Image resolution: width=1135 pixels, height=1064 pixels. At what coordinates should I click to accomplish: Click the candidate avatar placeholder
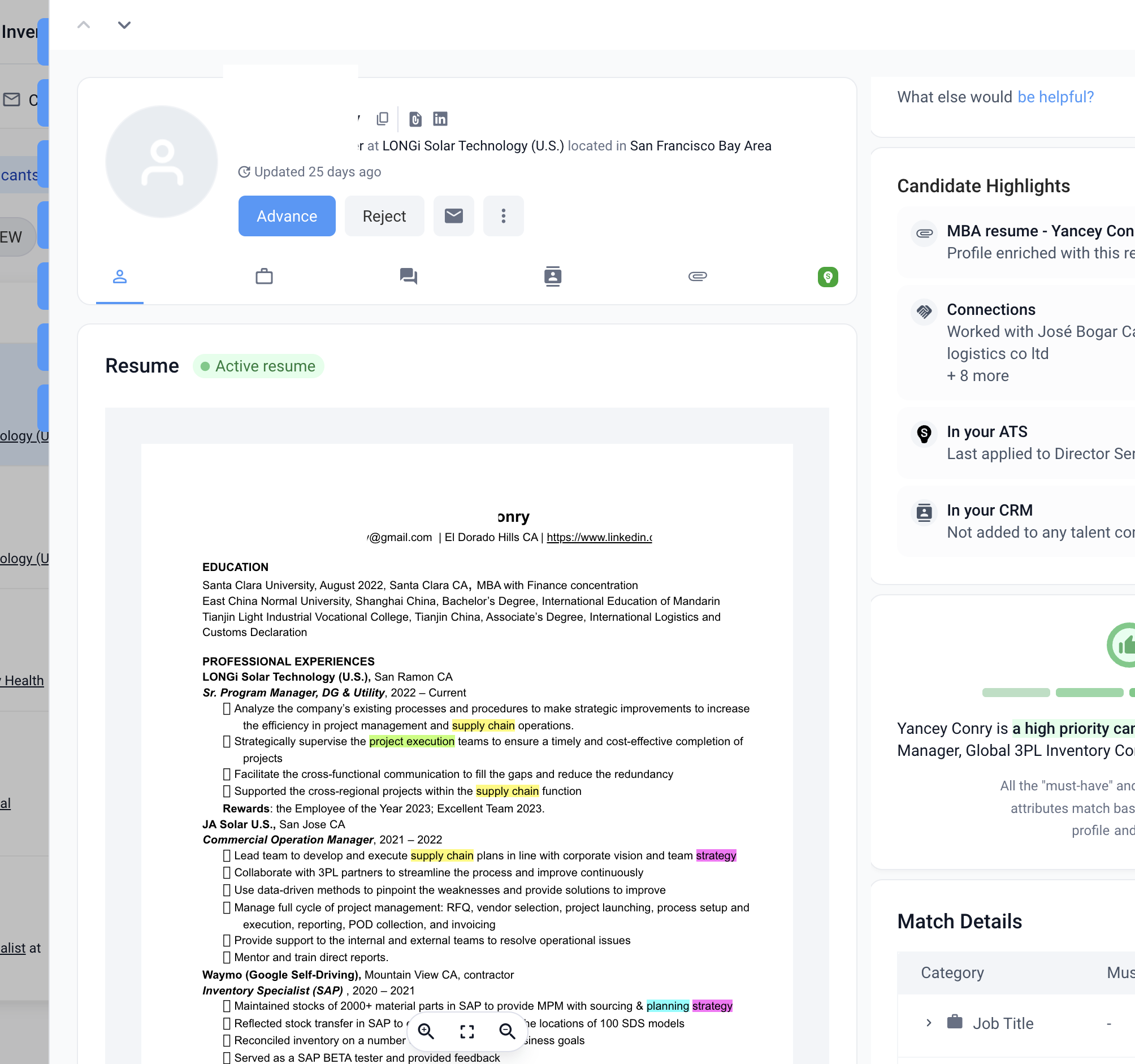tap(162, 162)
